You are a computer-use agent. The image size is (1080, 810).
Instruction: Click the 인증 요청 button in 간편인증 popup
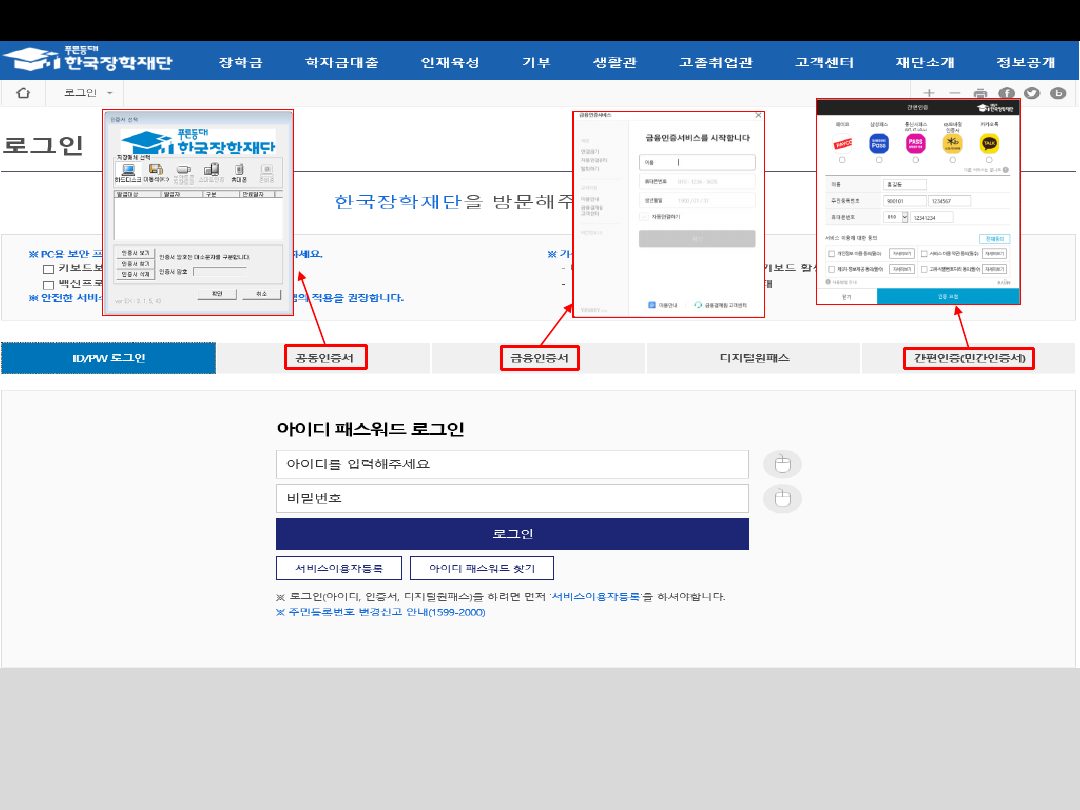948,297
